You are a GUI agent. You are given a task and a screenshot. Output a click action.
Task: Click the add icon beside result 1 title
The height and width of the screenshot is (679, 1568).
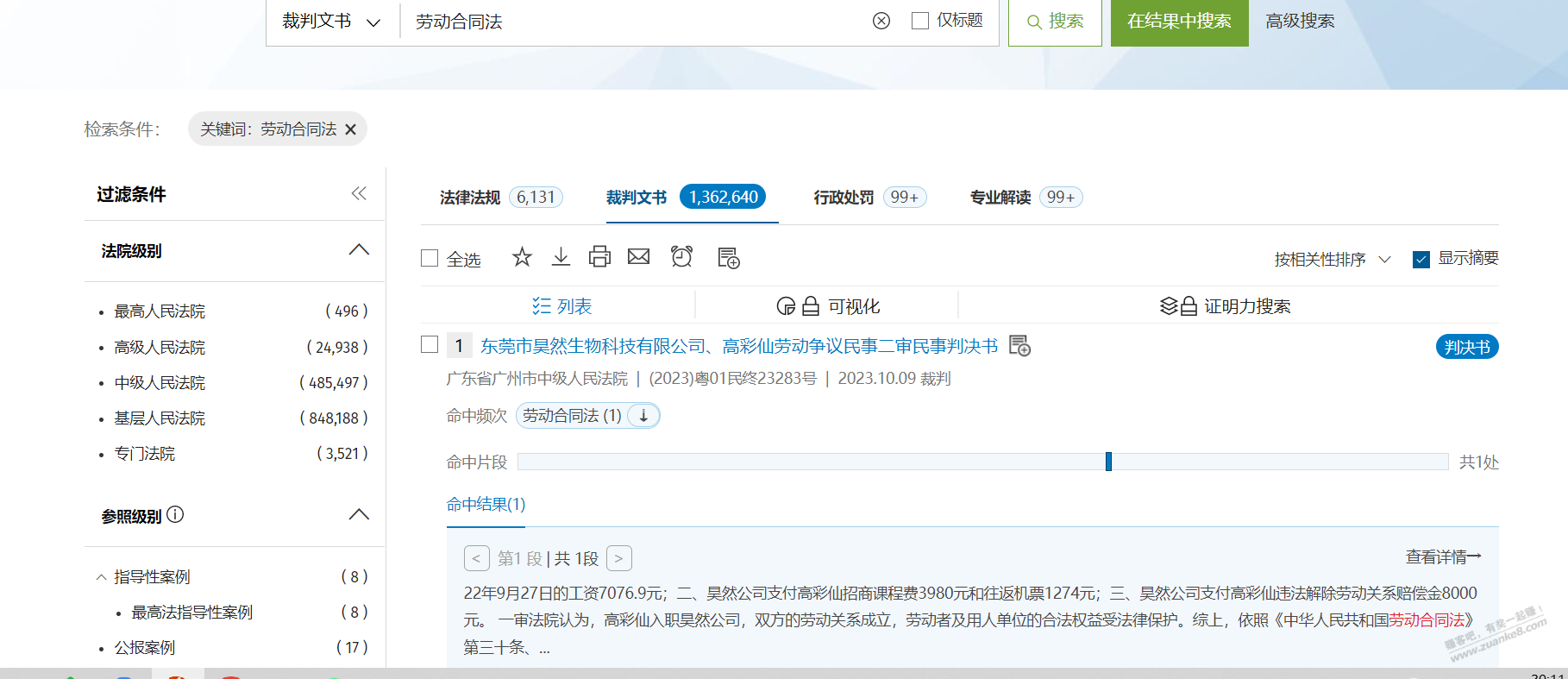point(1019,346)
